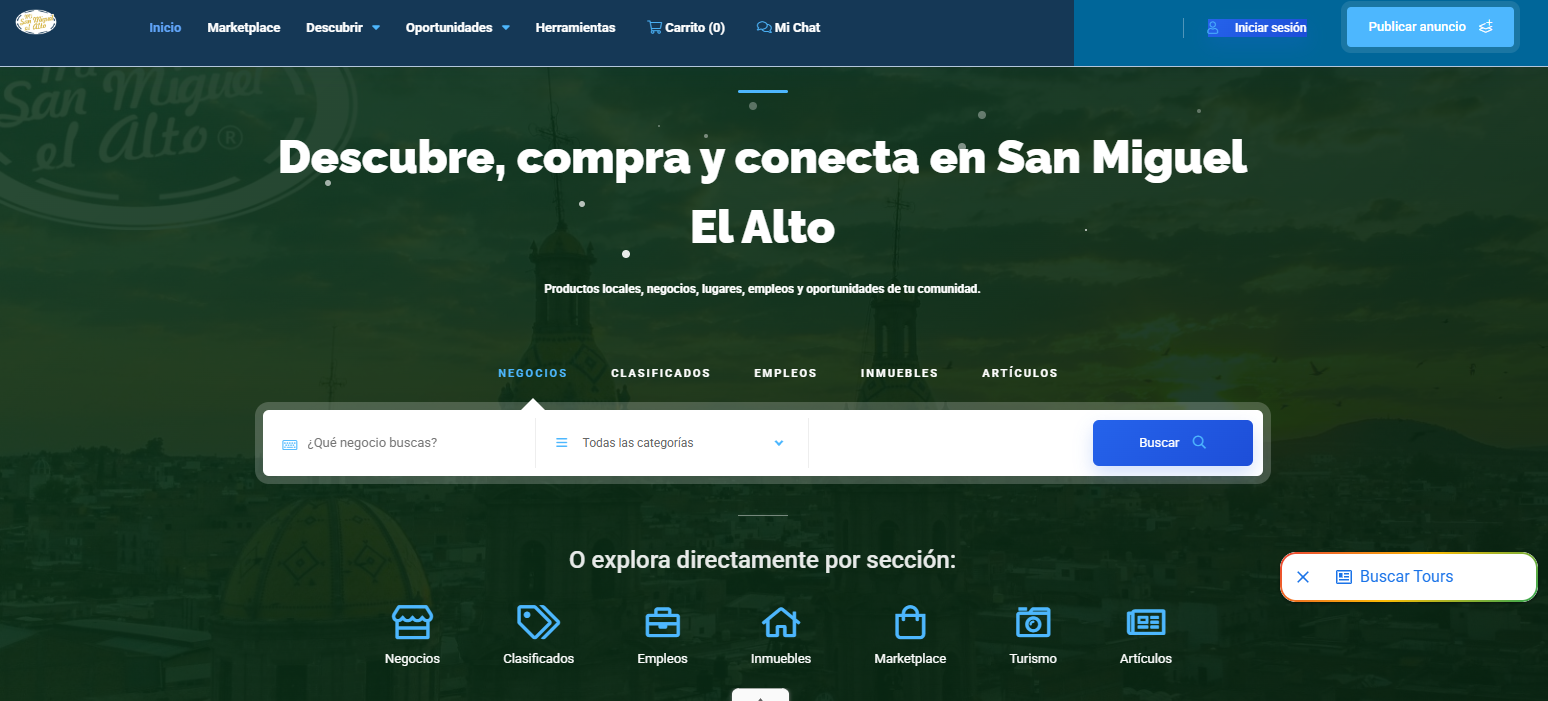Switch to the CLASIFICADOS search tab
The width and height of the screenshot is (1548, 701).
(x=661, y=373)
